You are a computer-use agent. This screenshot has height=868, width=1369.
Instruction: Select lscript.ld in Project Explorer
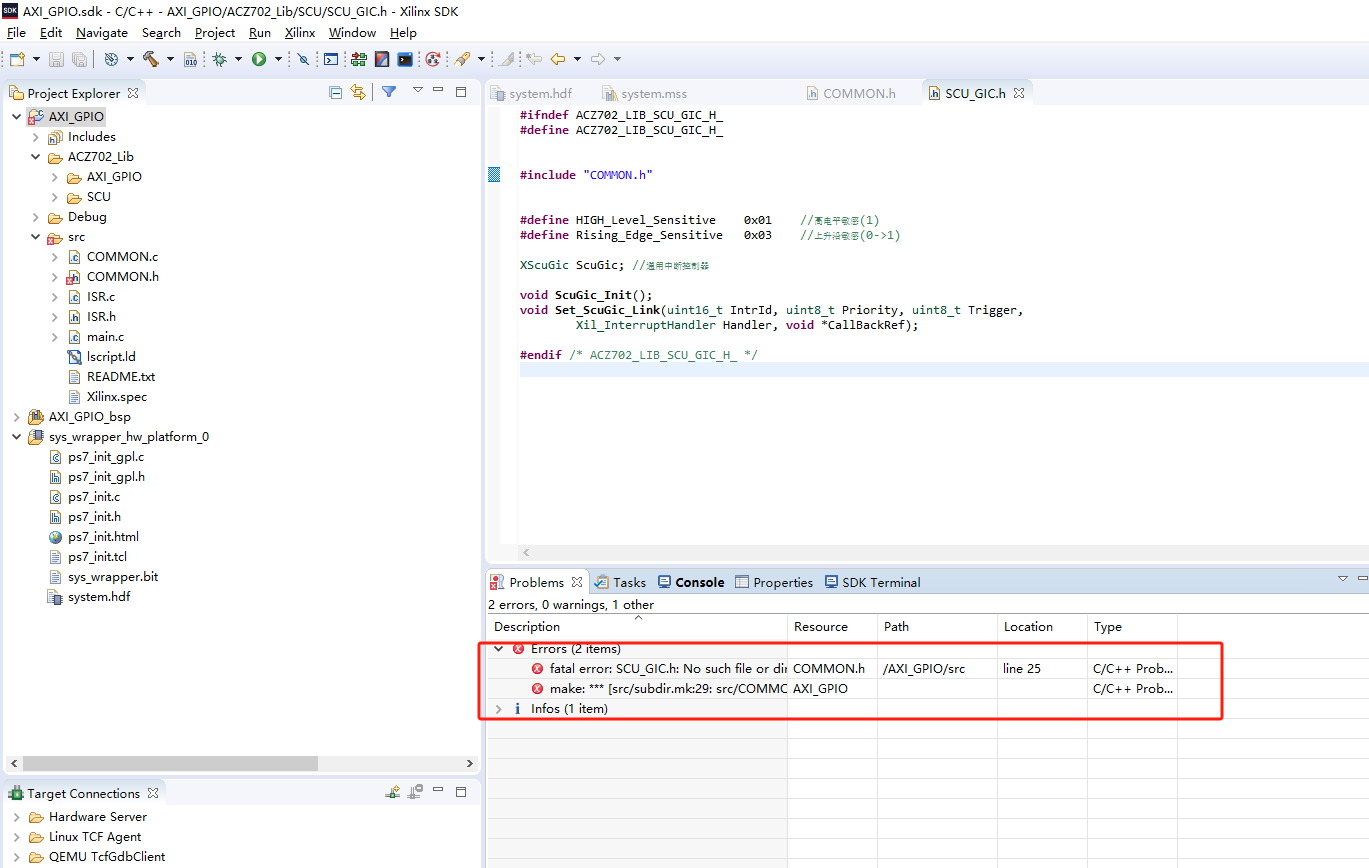point(110,357)
